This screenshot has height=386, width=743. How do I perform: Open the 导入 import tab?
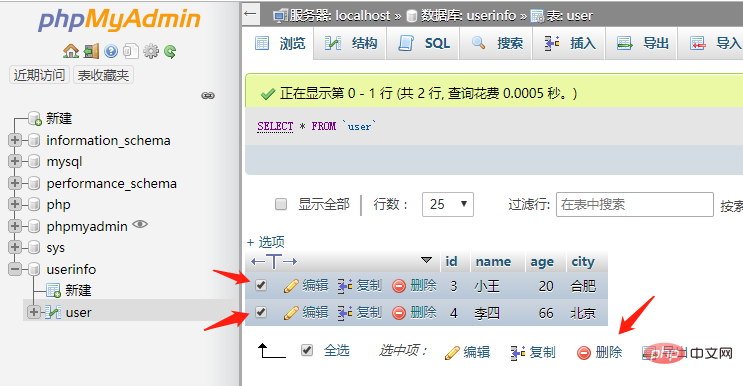(x=711, y=44)
